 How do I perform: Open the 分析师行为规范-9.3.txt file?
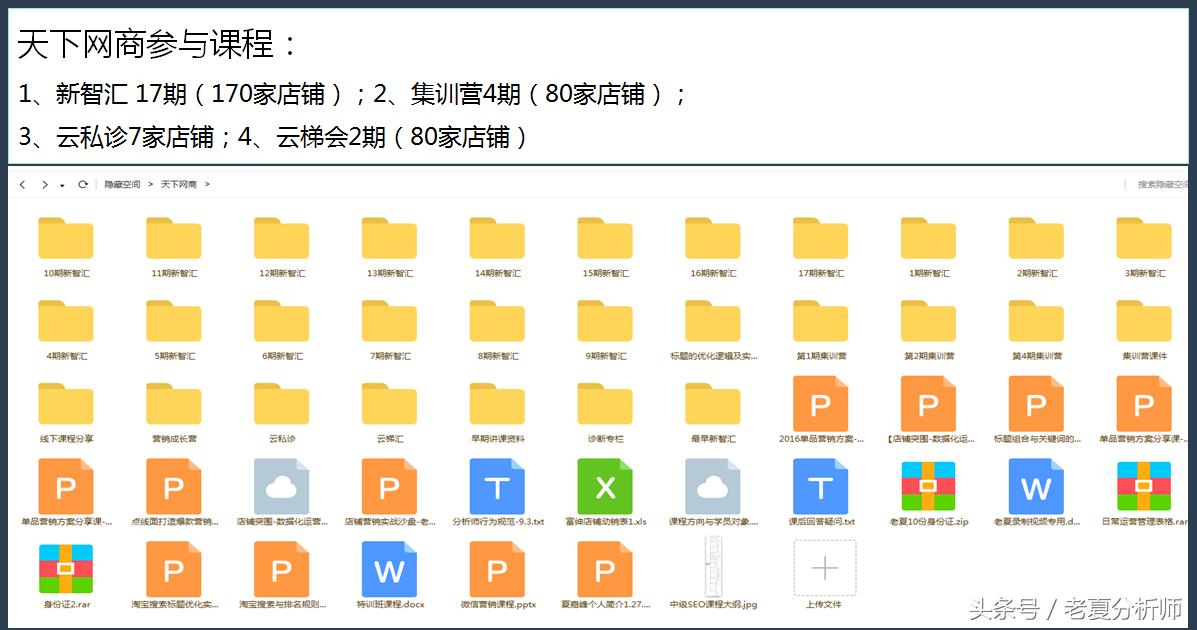pyautogui.click(x=497, y=488)
